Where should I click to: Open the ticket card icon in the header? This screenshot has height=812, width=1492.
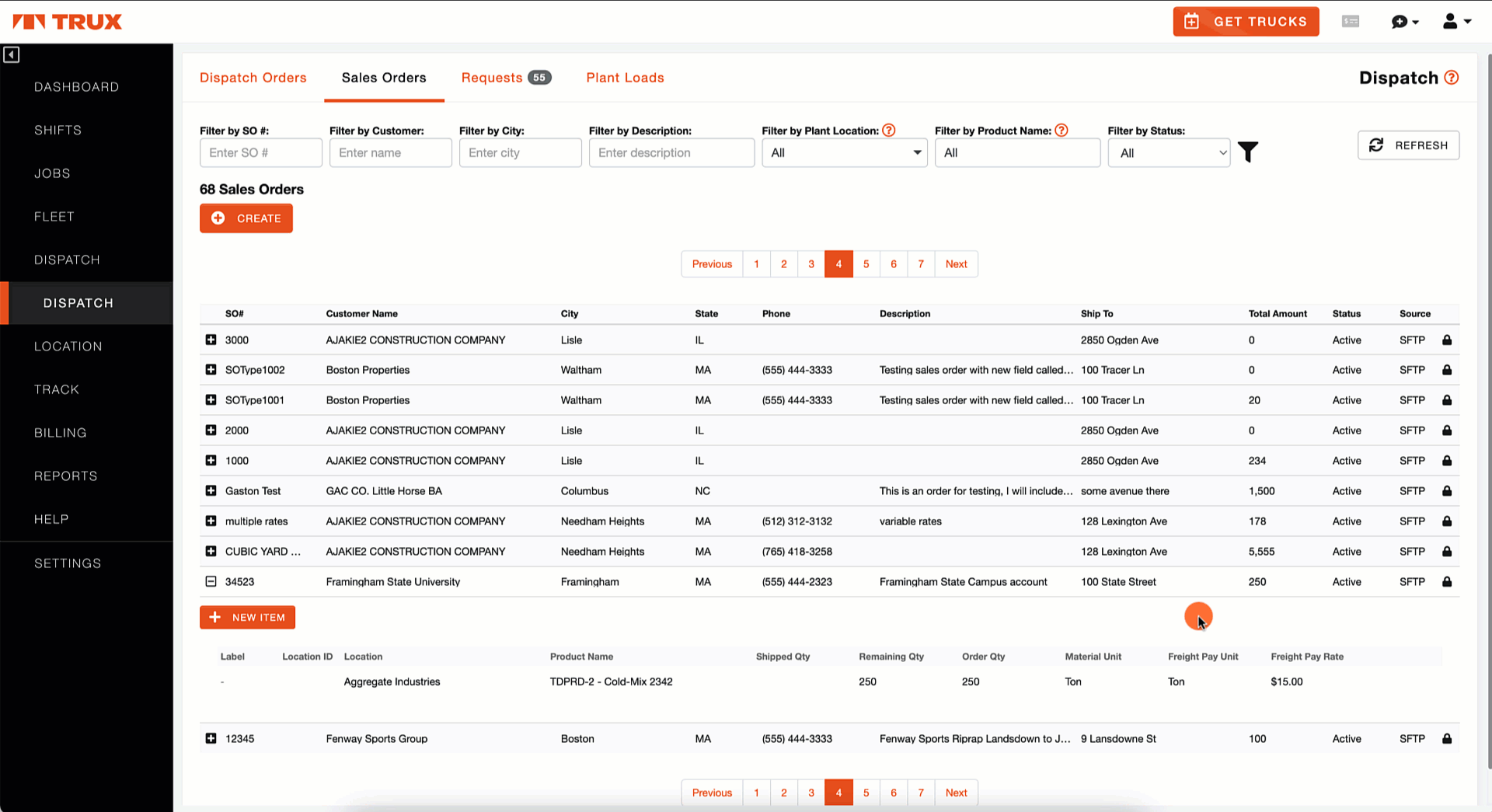[1351, 22]
